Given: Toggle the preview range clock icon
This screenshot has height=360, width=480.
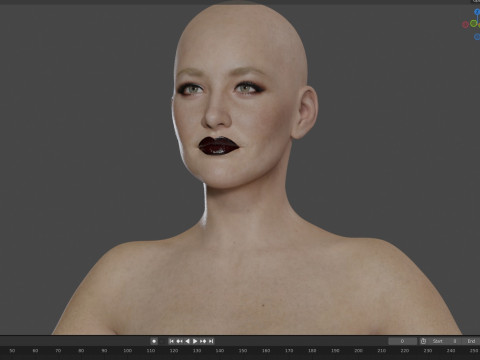Looking at the screenshot, I should [x=423, y=341].
